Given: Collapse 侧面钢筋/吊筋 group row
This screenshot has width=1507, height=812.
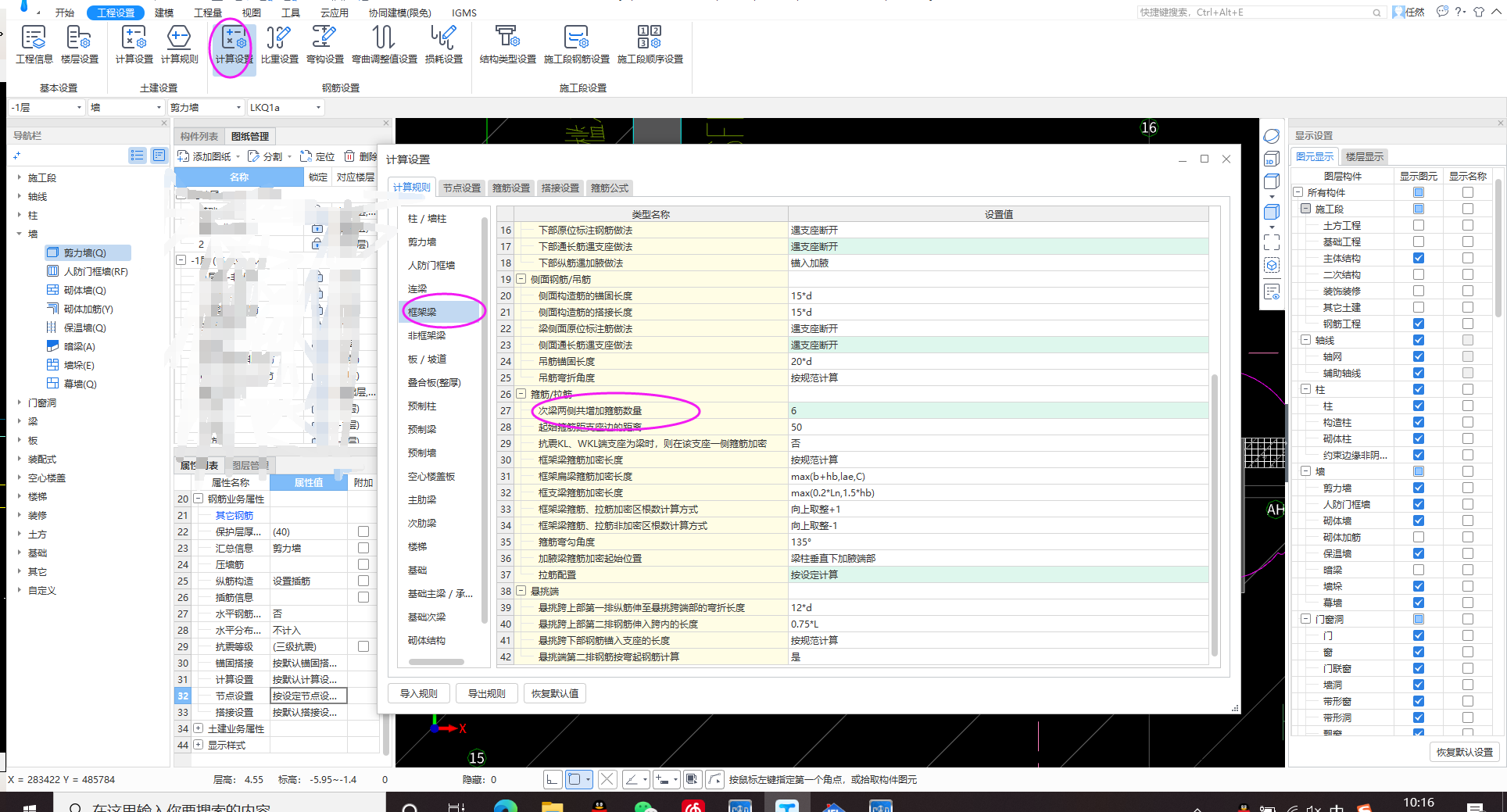Looking at the screenshot, I should 521,279.
